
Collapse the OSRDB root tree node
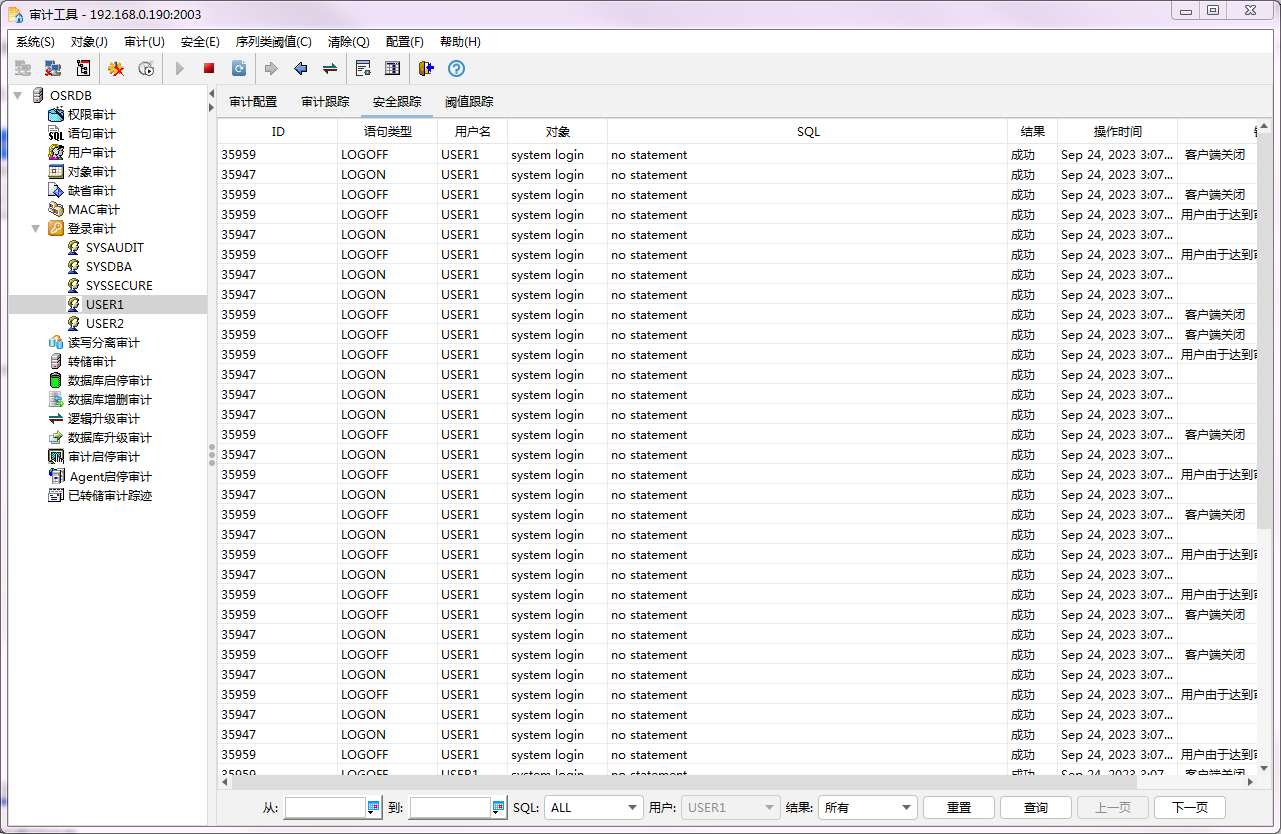coord(18,95)
